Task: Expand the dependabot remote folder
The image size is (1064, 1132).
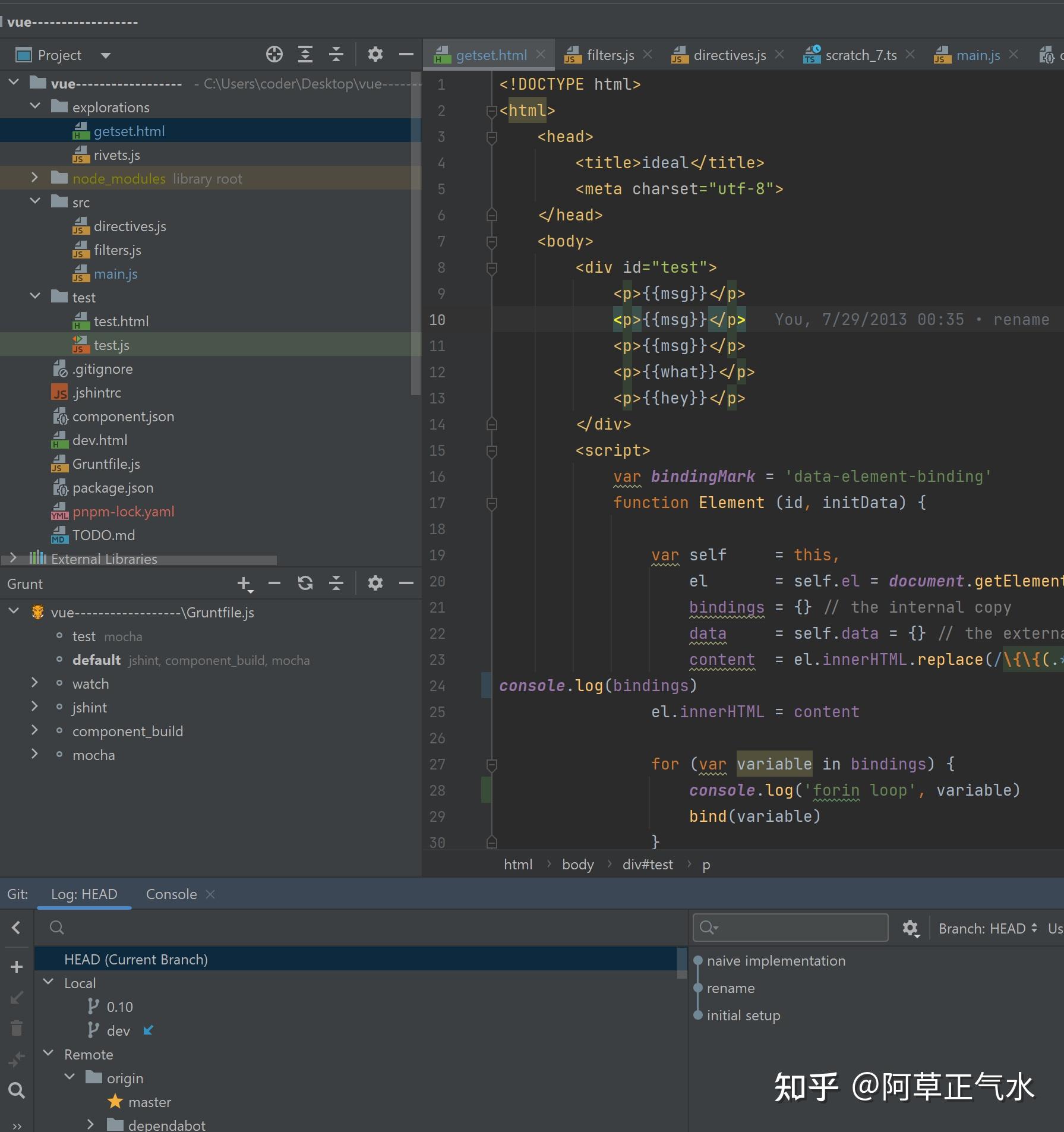Action: click(90, 1124)
